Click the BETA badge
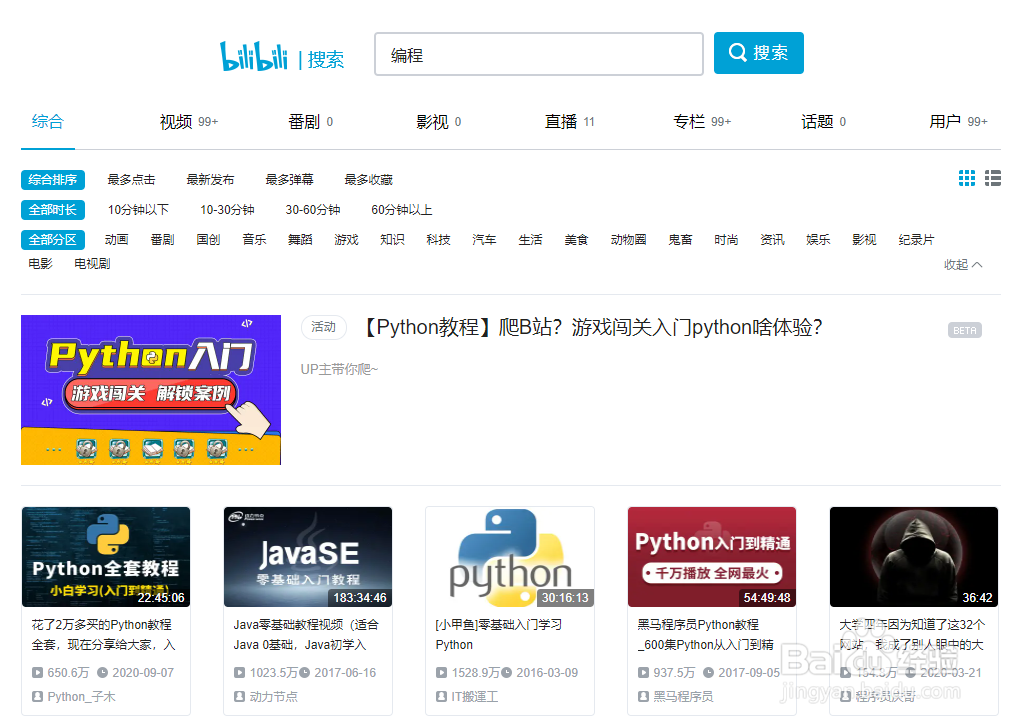 click(965, 330)
